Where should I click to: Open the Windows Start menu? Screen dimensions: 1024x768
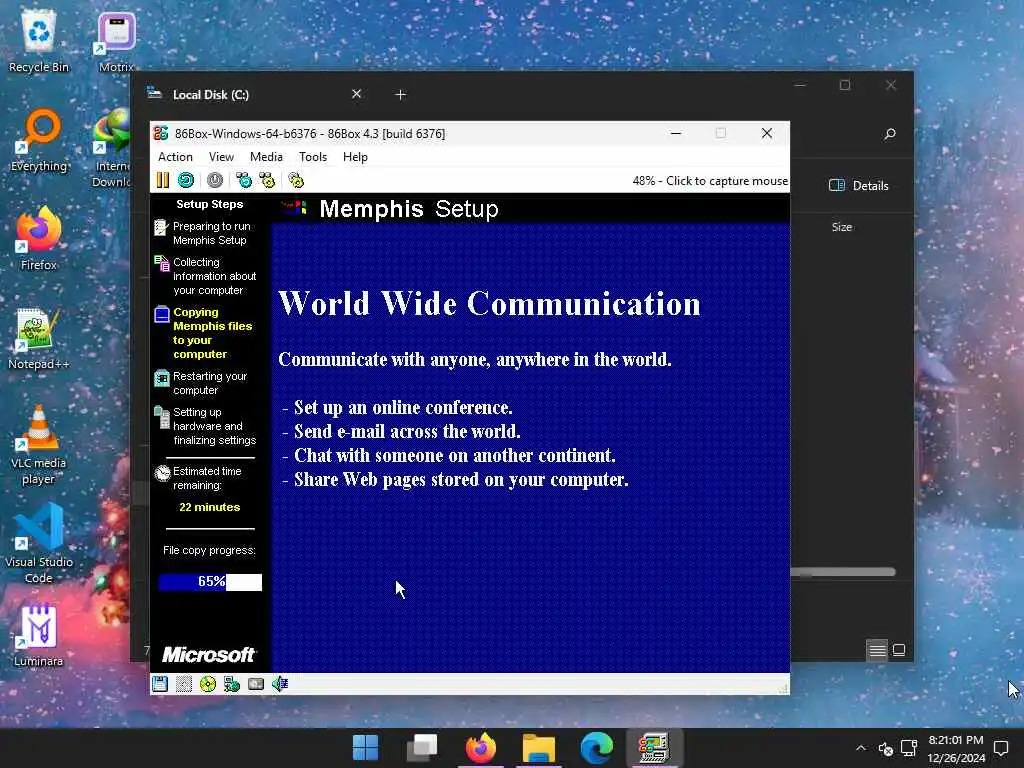(365, 748)
